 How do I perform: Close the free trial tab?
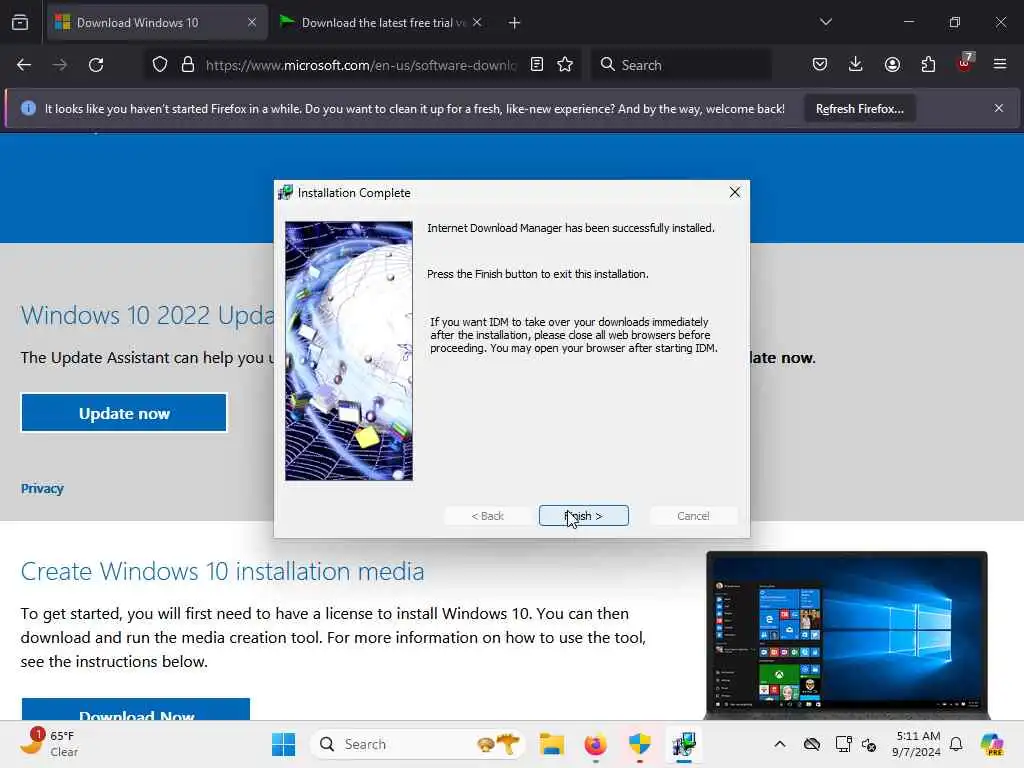coord(477,22)
